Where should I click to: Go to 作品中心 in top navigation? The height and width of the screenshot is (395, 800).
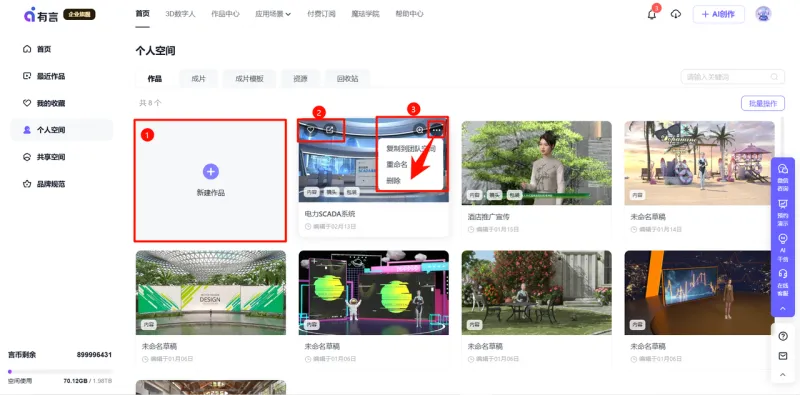pyautogui.click(x=225, y=14)
